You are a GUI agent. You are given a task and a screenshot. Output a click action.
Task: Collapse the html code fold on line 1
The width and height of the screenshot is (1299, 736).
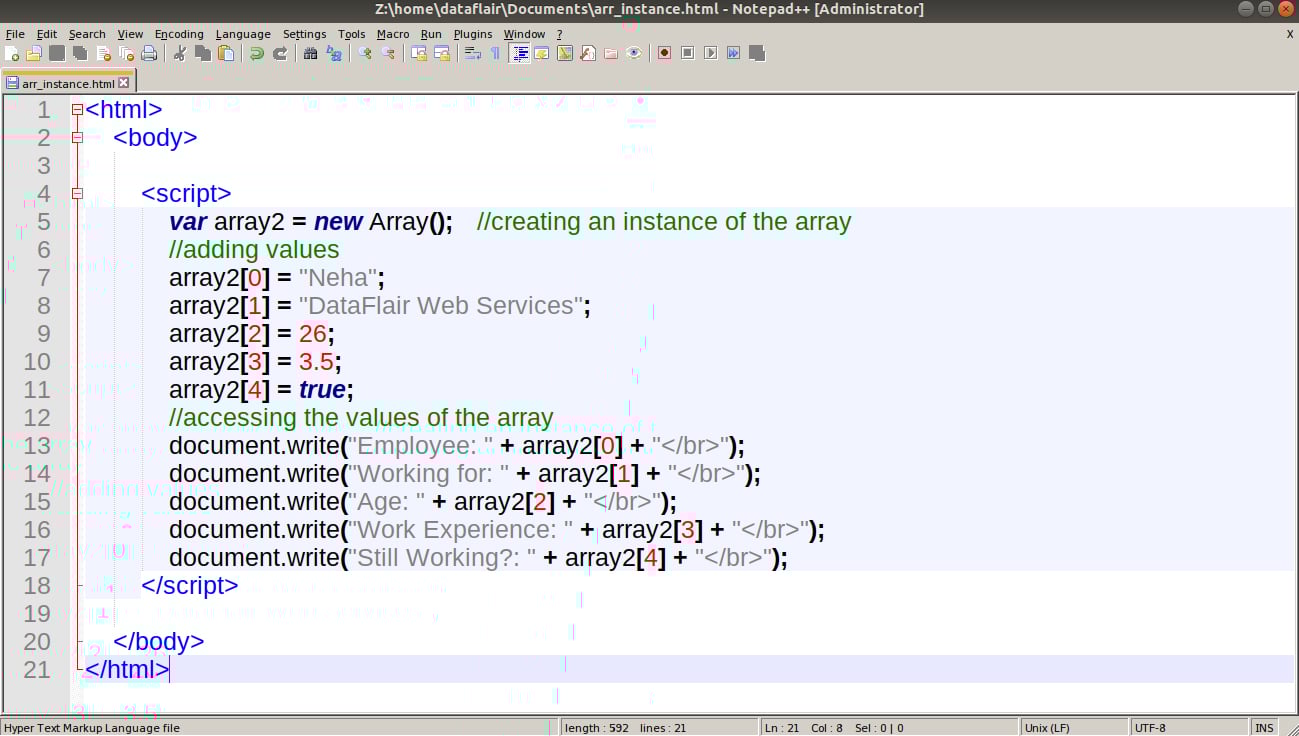click(77, 110)
